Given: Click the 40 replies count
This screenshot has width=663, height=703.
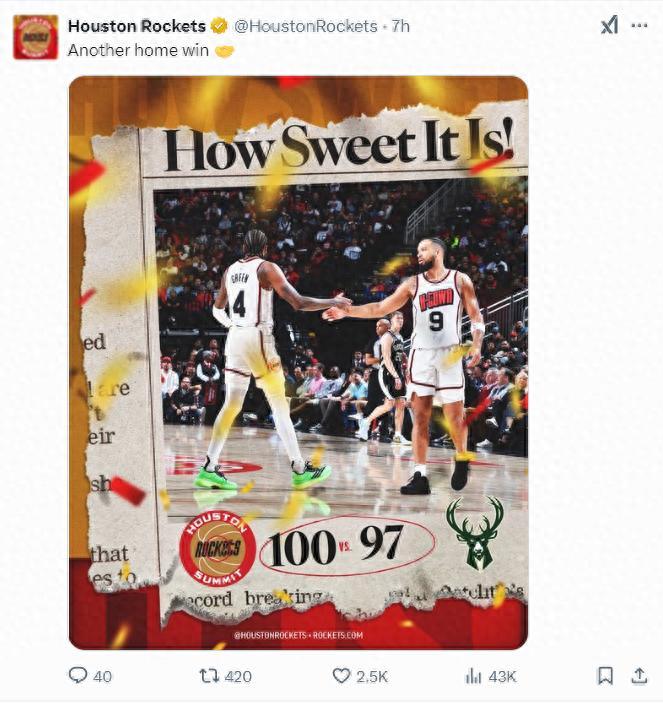Looking at the screenshot, I should [x=102, y=676].
